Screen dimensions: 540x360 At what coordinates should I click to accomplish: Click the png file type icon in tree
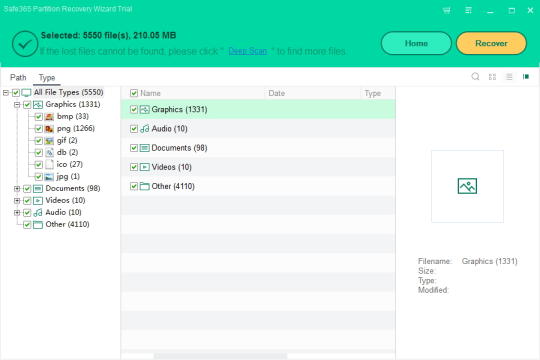50,129
